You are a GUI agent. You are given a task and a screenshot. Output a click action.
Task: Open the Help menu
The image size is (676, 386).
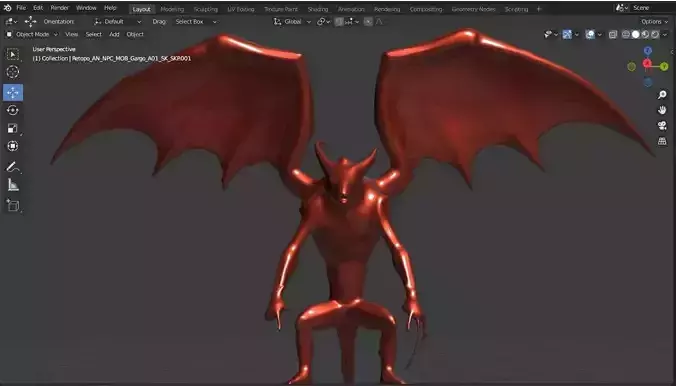110,8
